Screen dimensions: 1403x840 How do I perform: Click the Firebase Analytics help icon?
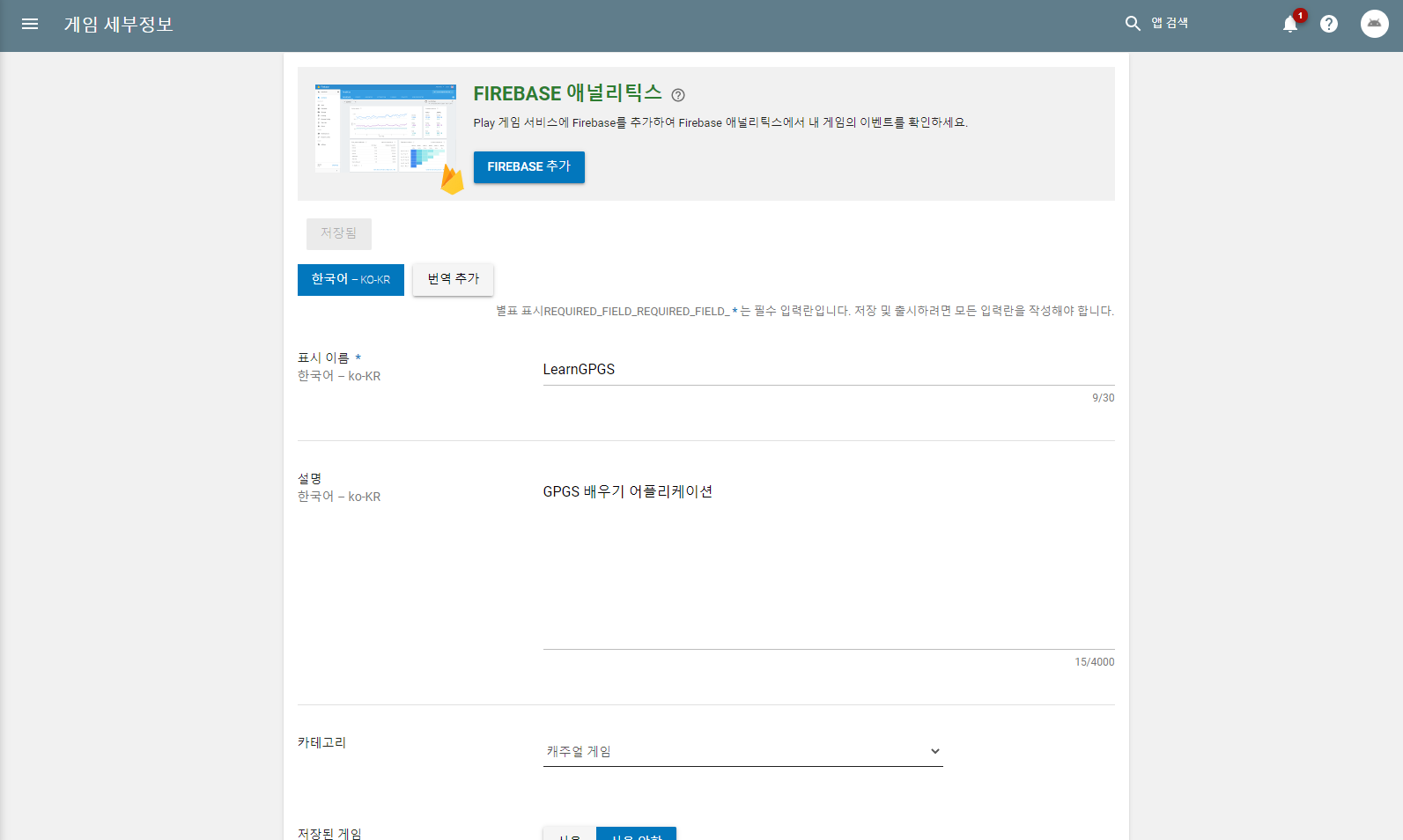click(x=678, y=95)
